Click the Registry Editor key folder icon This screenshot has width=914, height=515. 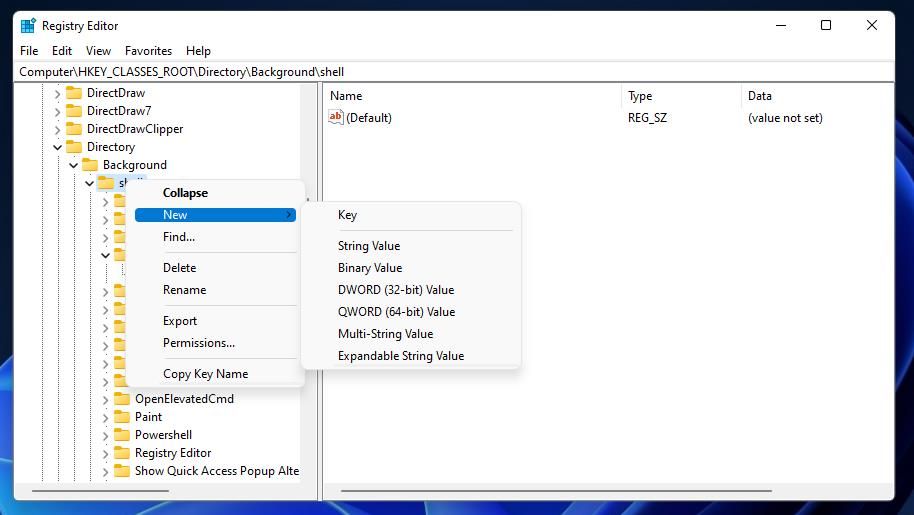(x=122, y=453)
